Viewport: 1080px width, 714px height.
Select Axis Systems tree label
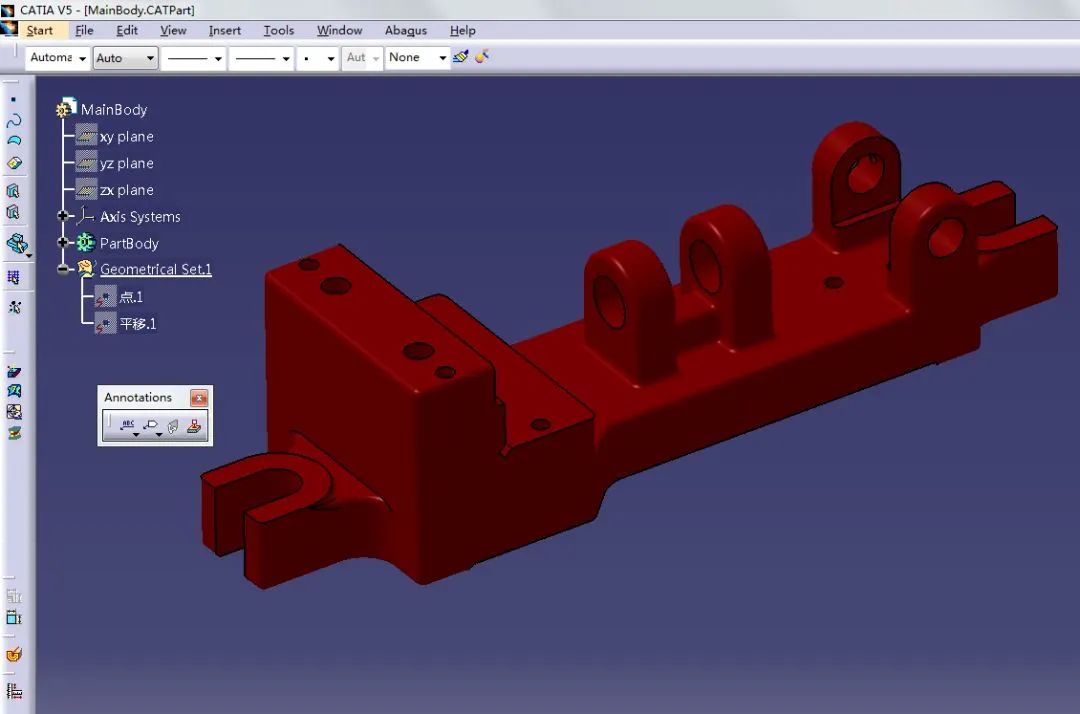click(x=140, y=216)
